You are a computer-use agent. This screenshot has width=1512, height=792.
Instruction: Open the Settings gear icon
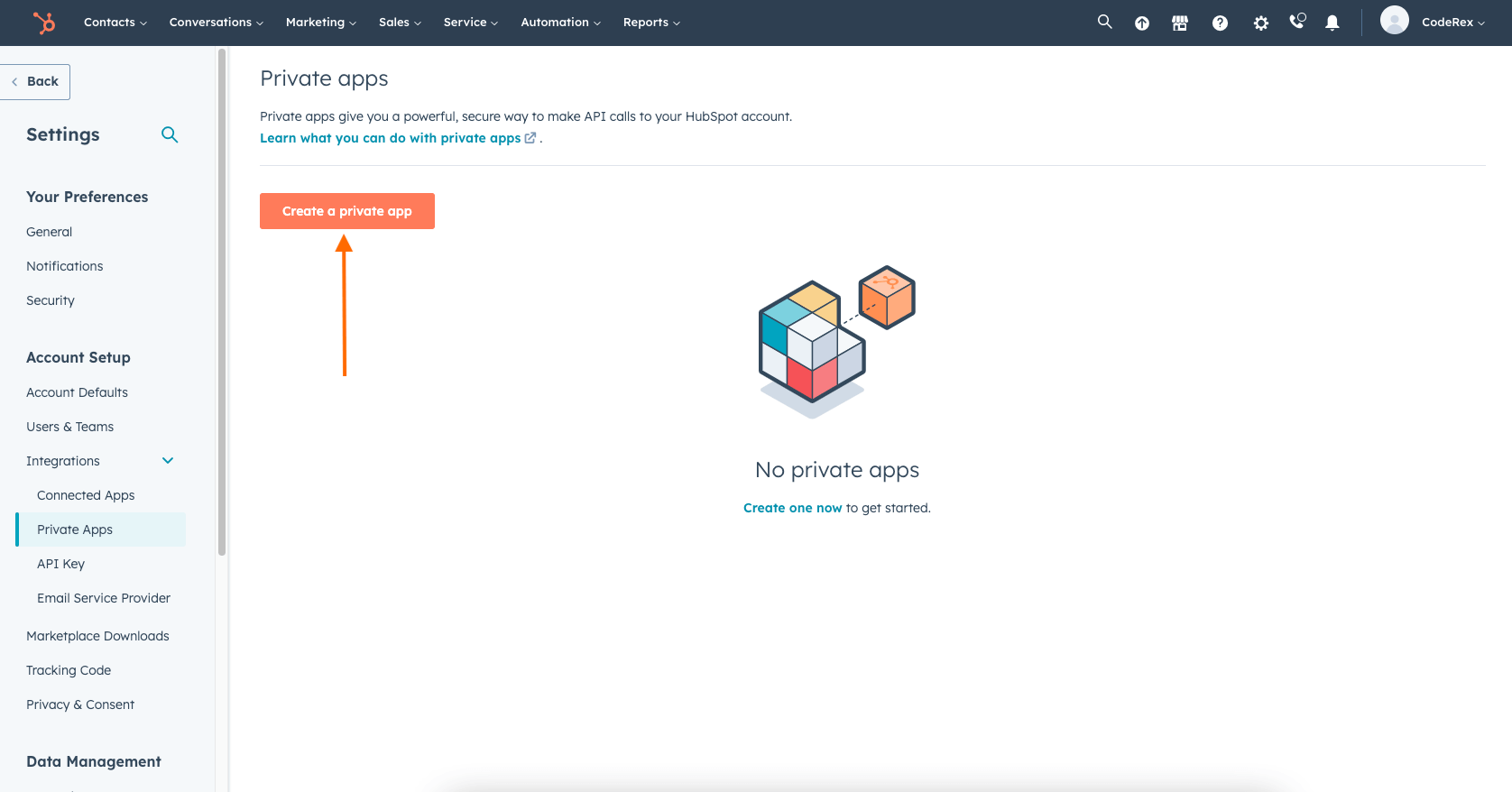pyautogui.click(x=1261, y=23)
